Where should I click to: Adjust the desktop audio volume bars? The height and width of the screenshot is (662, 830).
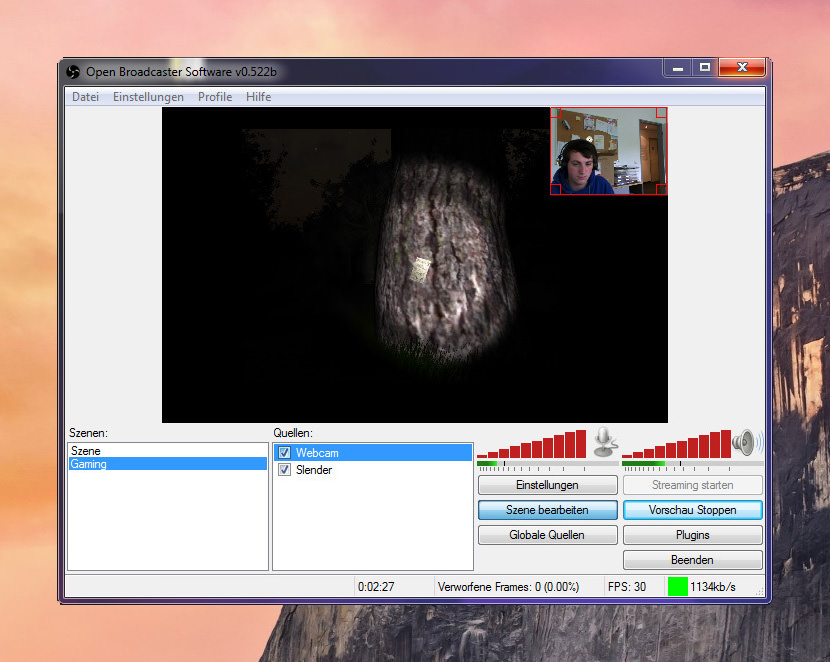pos(676,444)
